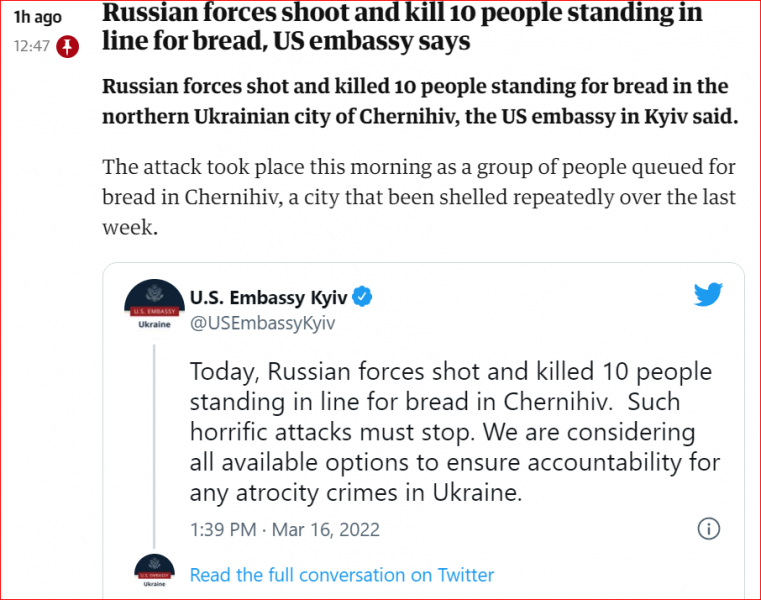Screen dimensions: 761x600
Task: Click paragraph beginning 'The attack took place'
Action: click(419, 197)
